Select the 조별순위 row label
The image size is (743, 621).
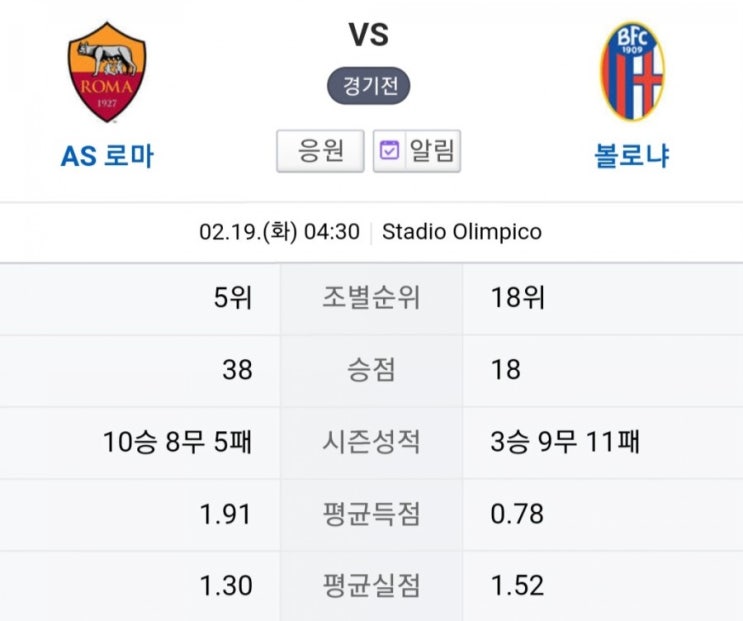371,298
